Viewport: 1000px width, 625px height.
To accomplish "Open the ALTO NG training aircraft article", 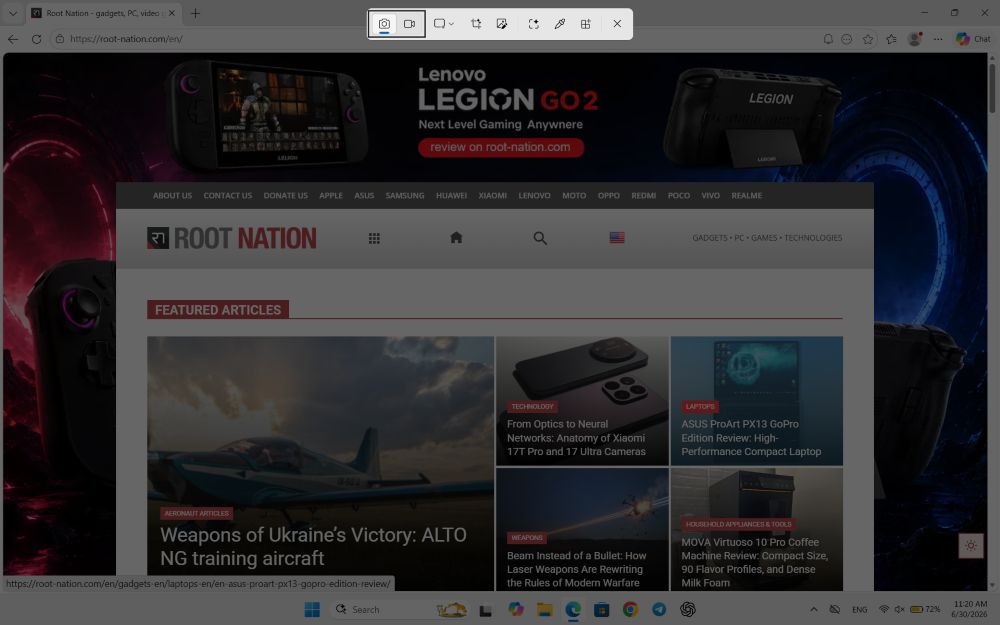I will coord(313,547).
